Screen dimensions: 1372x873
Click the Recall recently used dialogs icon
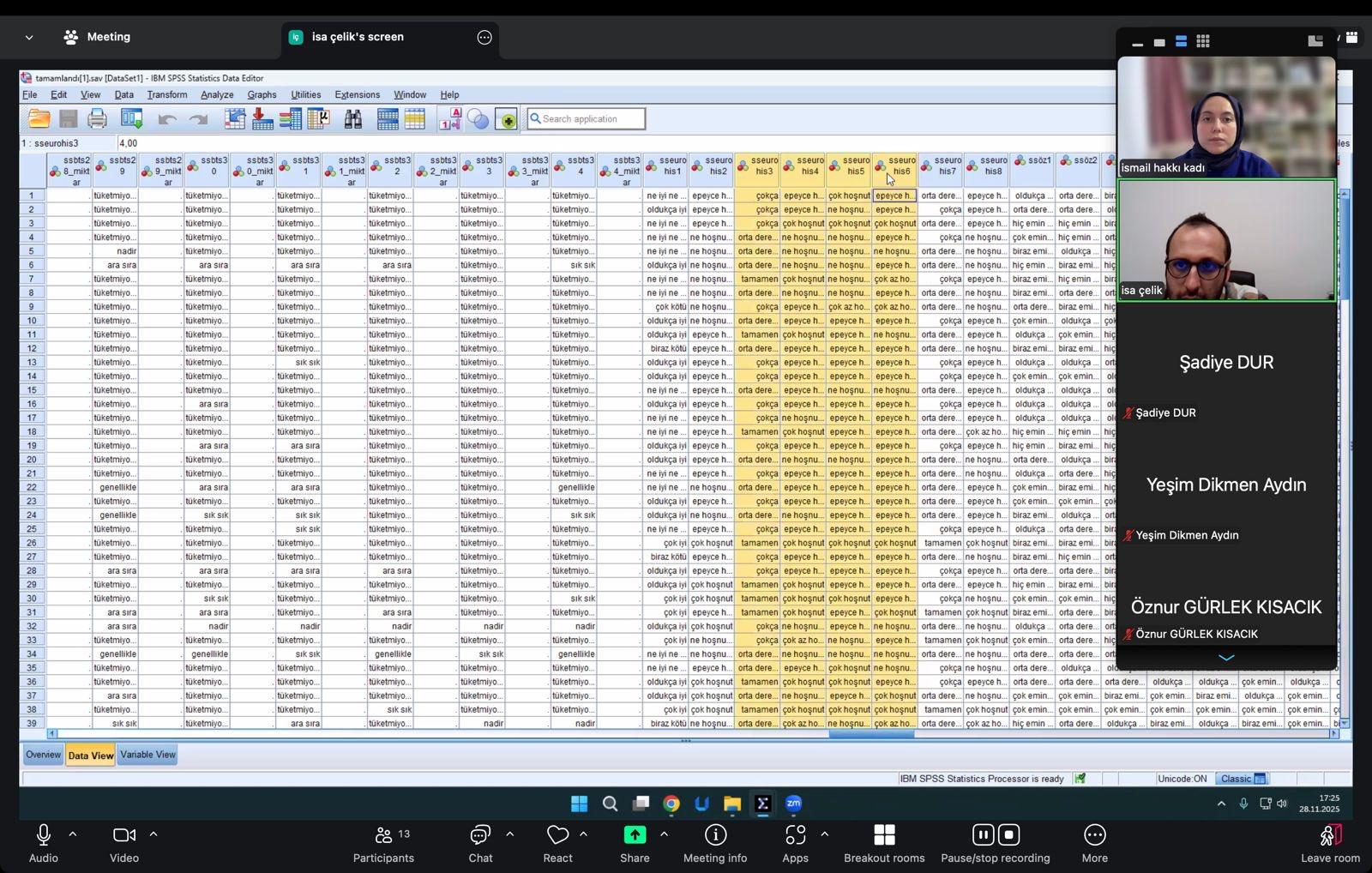132,119
